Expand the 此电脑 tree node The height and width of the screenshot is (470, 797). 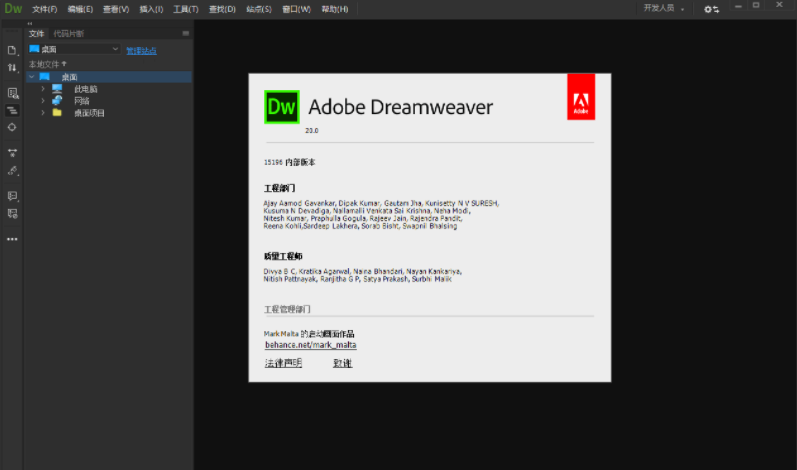click(43, 89)
